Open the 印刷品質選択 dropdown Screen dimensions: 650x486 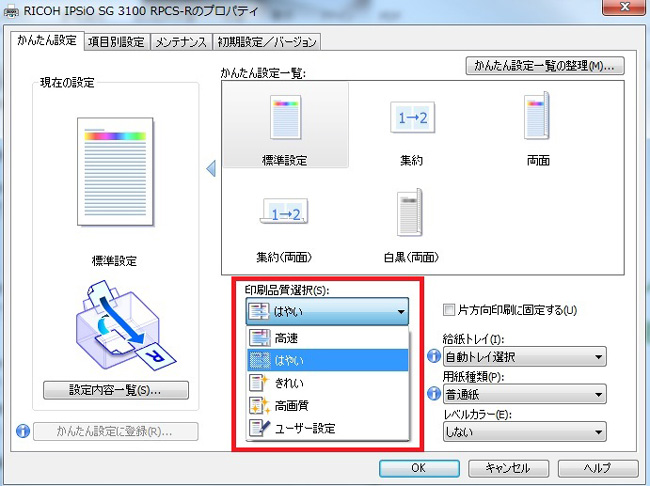click(327, 311)
